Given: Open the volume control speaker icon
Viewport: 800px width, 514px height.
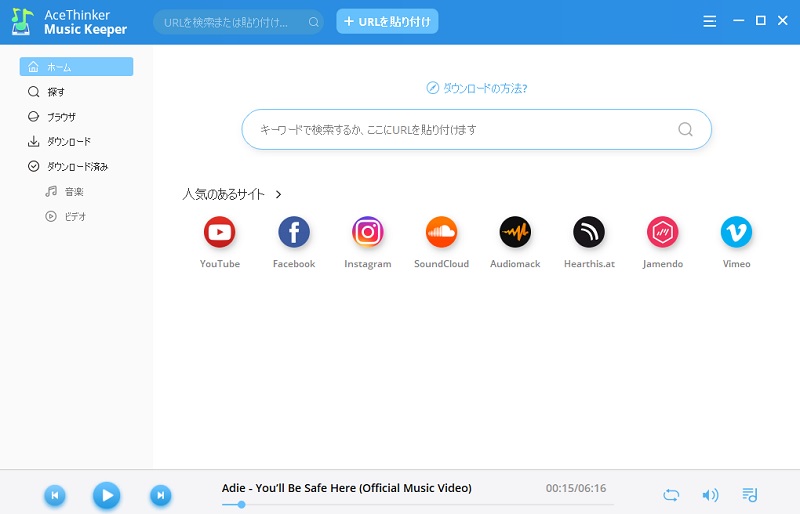Looking at the screenshot, I should 710,495.
